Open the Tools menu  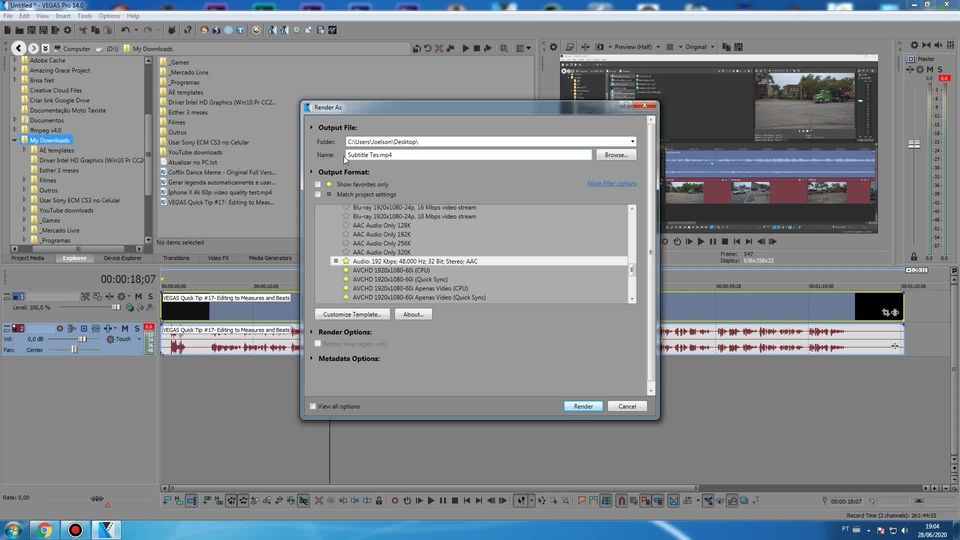[x=84, y=16]
